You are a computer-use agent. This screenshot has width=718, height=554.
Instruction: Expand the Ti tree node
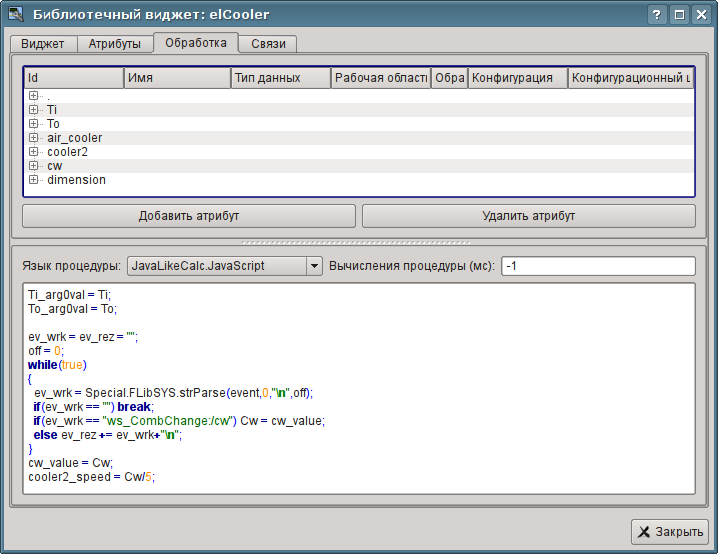(x=34, y=110)
